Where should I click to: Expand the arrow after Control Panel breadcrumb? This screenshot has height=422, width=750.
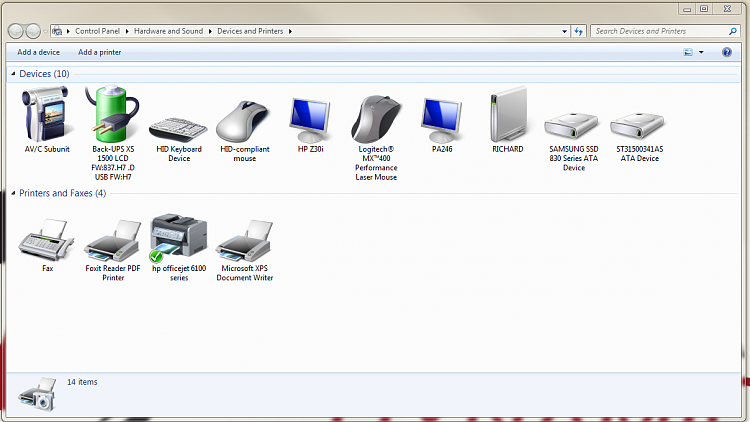[127, 31]
